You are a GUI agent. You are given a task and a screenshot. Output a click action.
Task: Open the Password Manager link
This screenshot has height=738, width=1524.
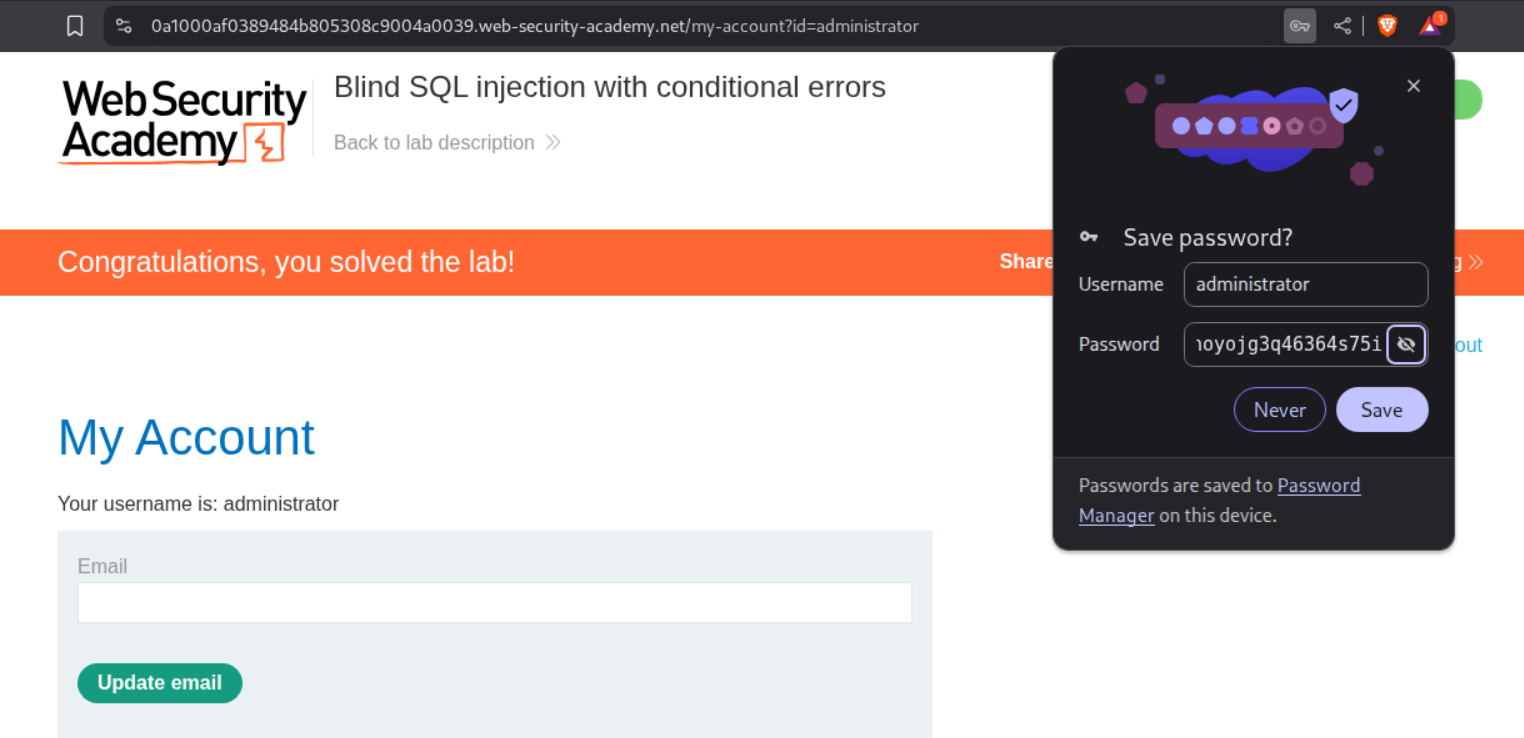point(1319,486)
